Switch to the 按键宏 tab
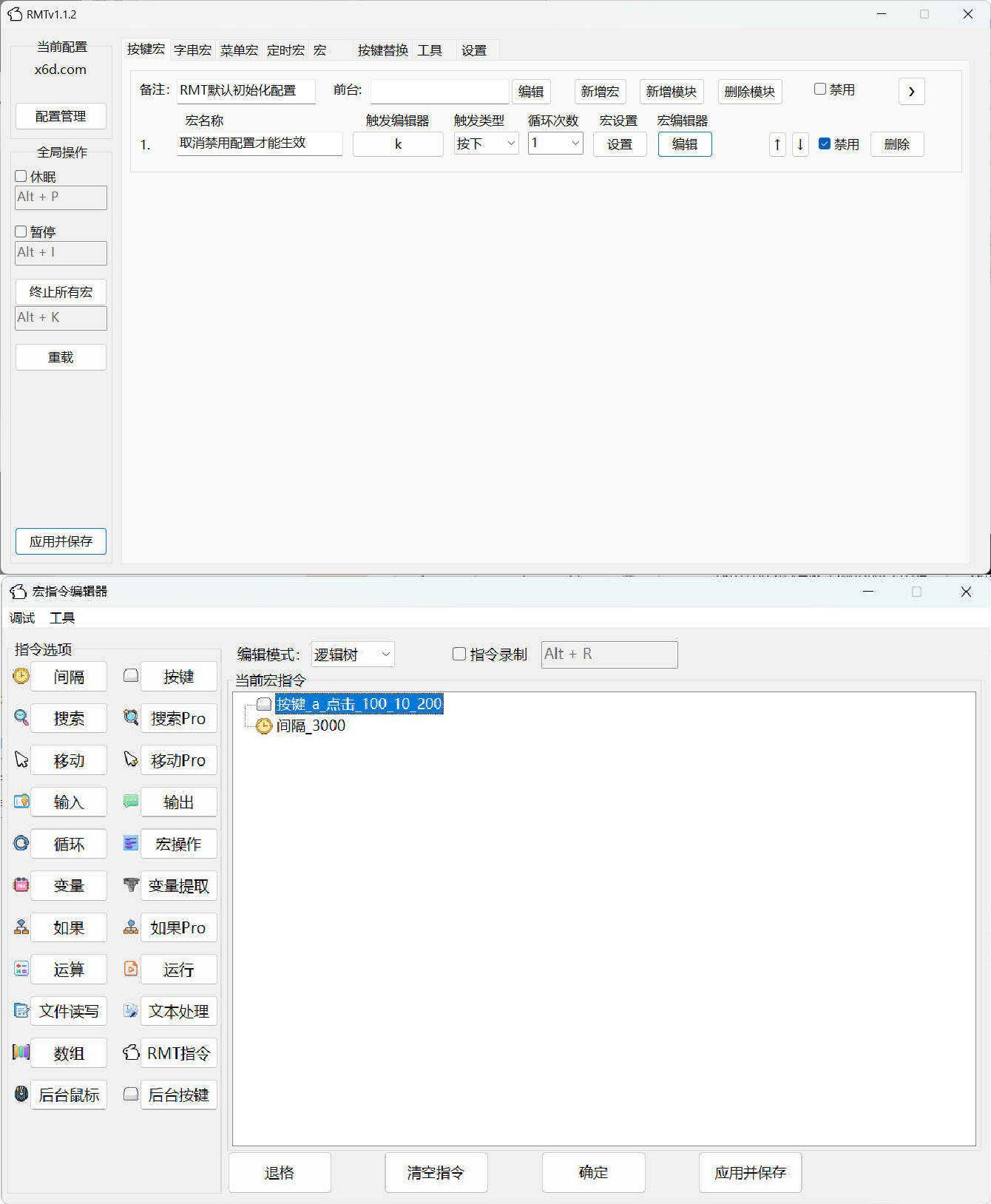 click(x=146, y=49)
